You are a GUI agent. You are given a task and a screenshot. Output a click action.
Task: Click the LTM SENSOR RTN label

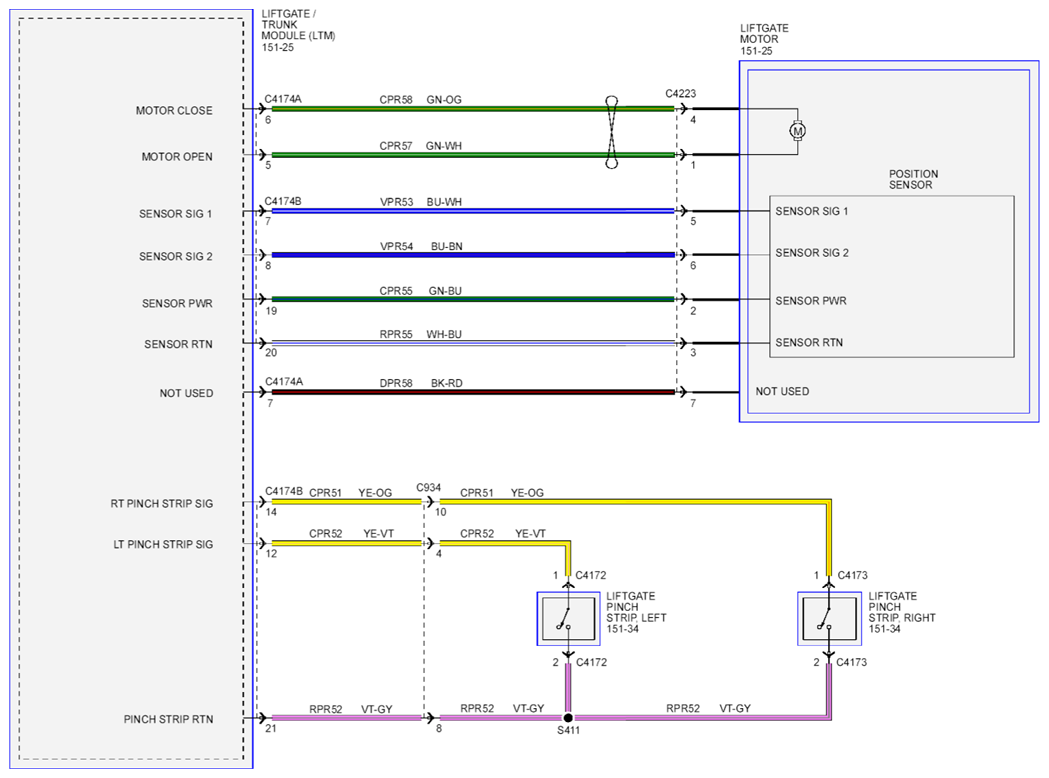(x=178, y=344)
